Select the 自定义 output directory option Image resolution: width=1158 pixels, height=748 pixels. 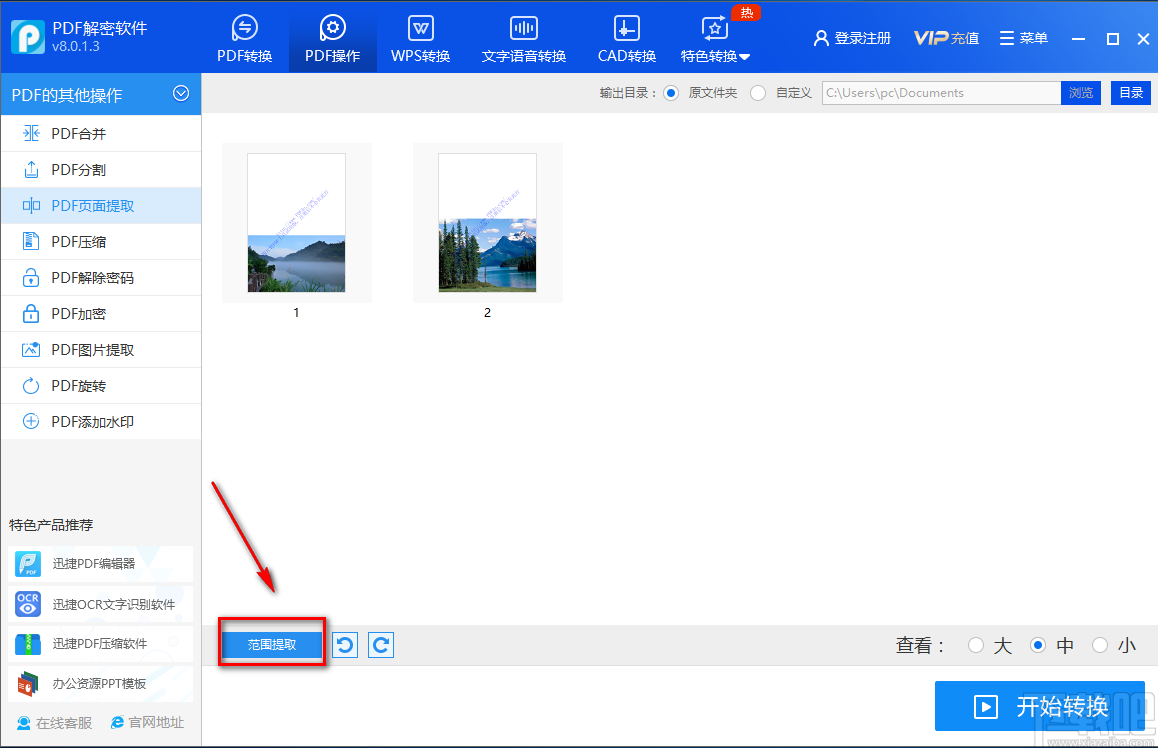coord(759,92)
